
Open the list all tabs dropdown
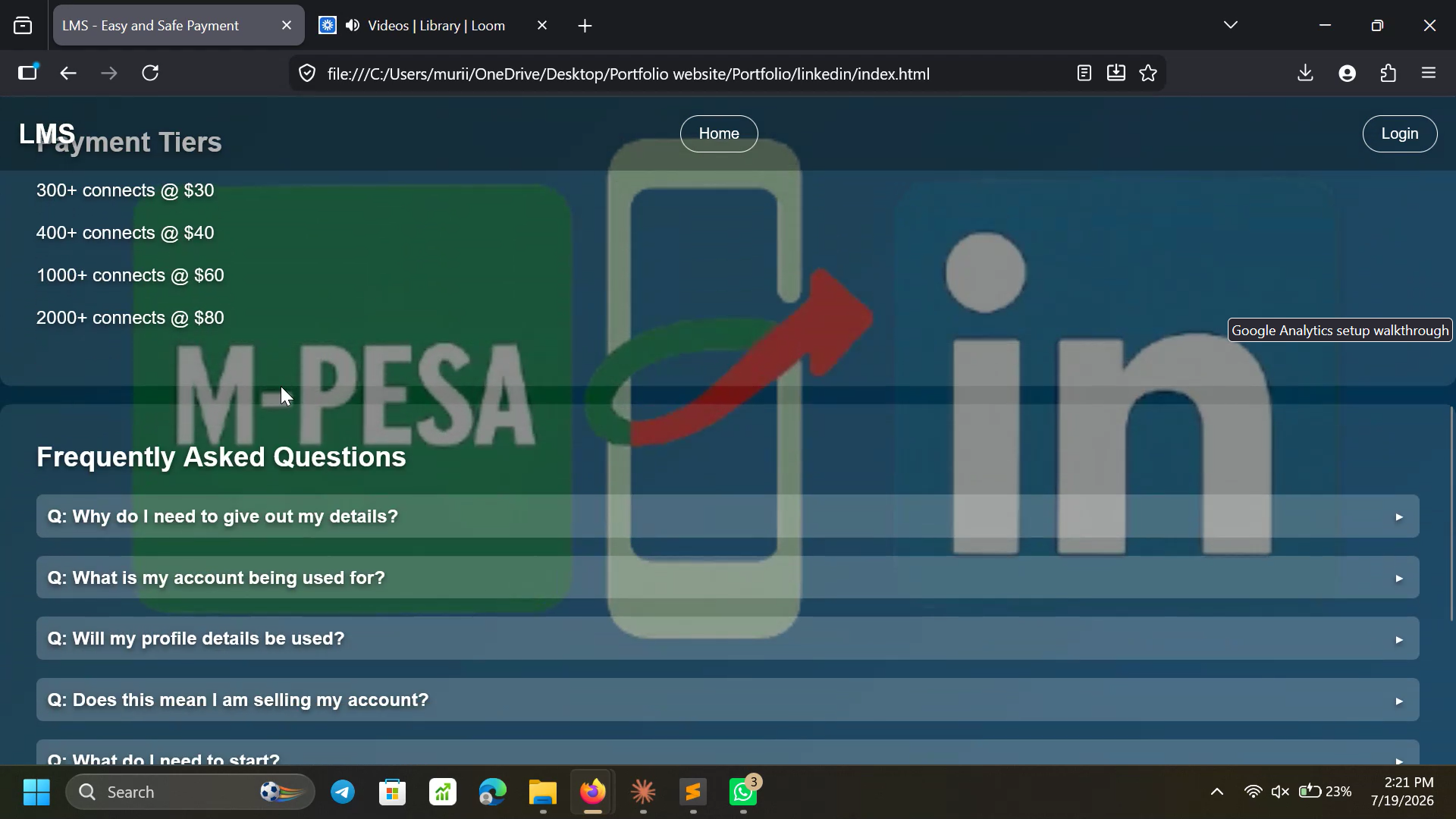point(1231,25)
